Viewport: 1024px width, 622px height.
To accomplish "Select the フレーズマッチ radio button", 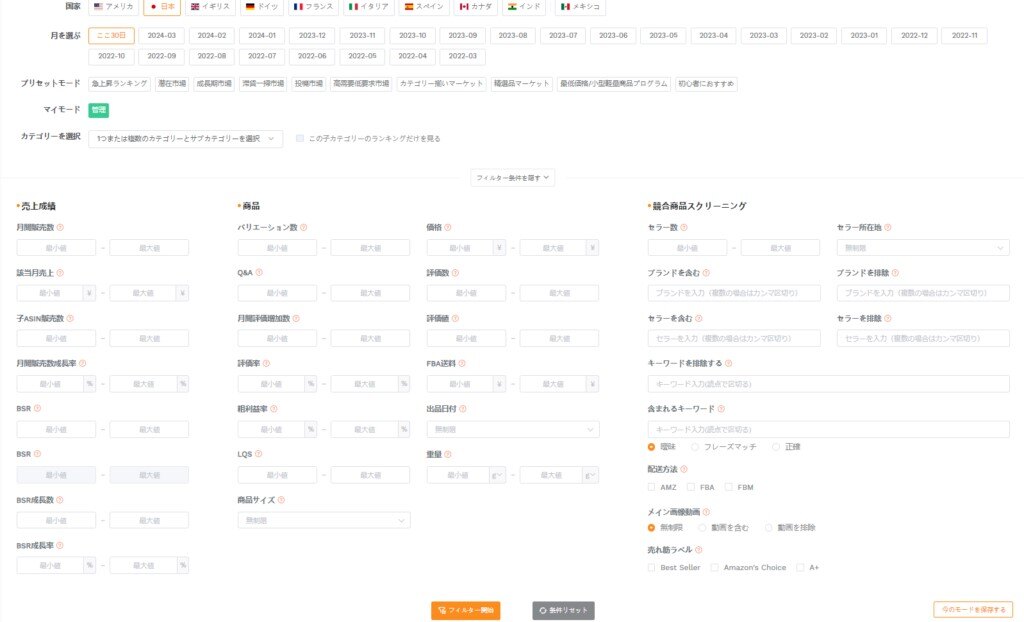I will click(x=695, y=447).
